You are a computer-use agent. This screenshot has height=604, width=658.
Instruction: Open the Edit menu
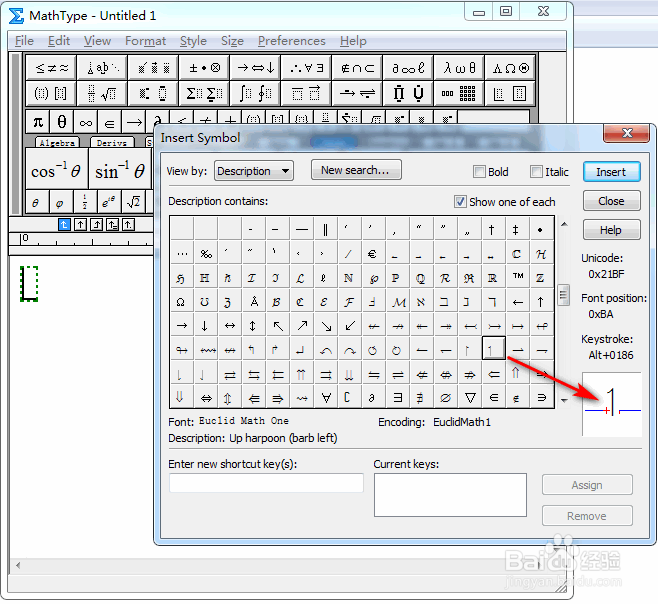[58, 41]
